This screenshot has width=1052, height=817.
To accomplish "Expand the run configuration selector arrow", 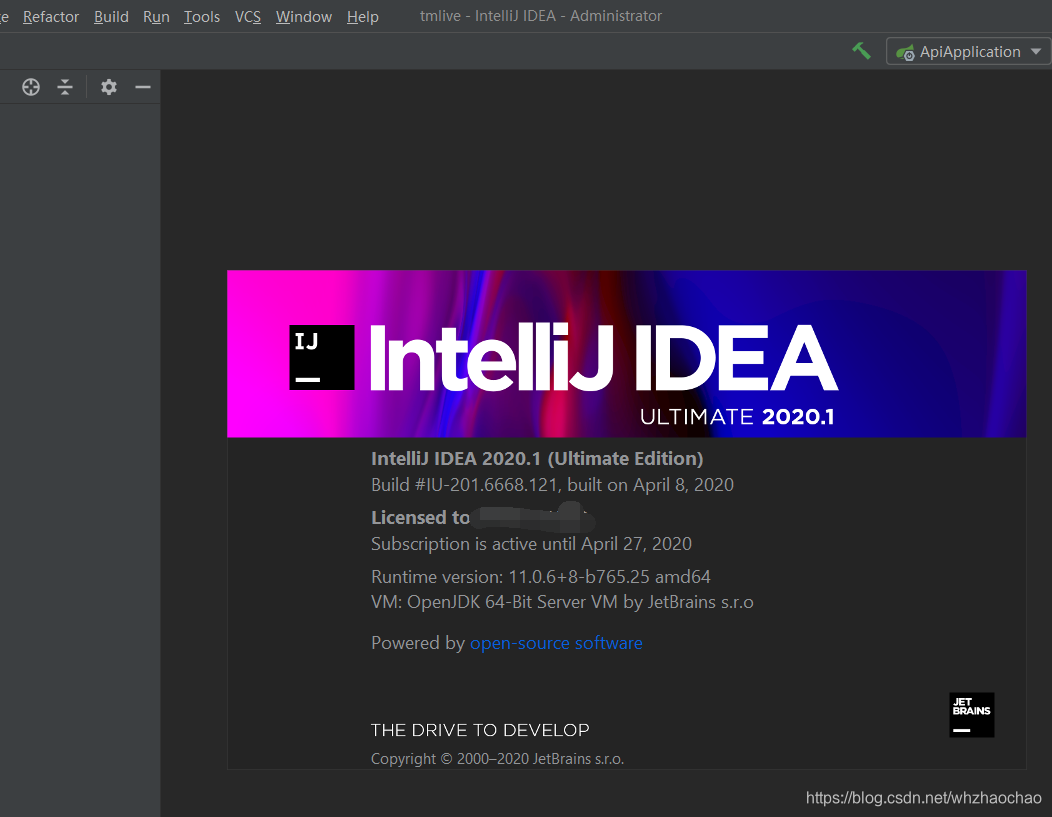I will click(x=1035, y=51).
